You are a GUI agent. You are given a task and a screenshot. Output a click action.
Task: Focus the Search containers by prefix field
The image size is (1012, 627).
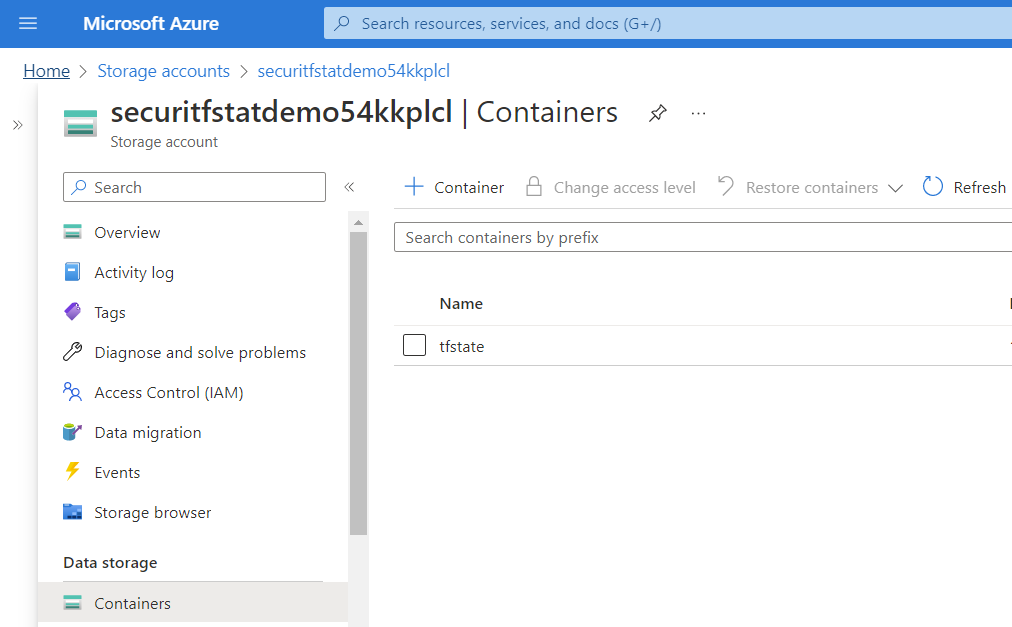click(x=700, y=237)
